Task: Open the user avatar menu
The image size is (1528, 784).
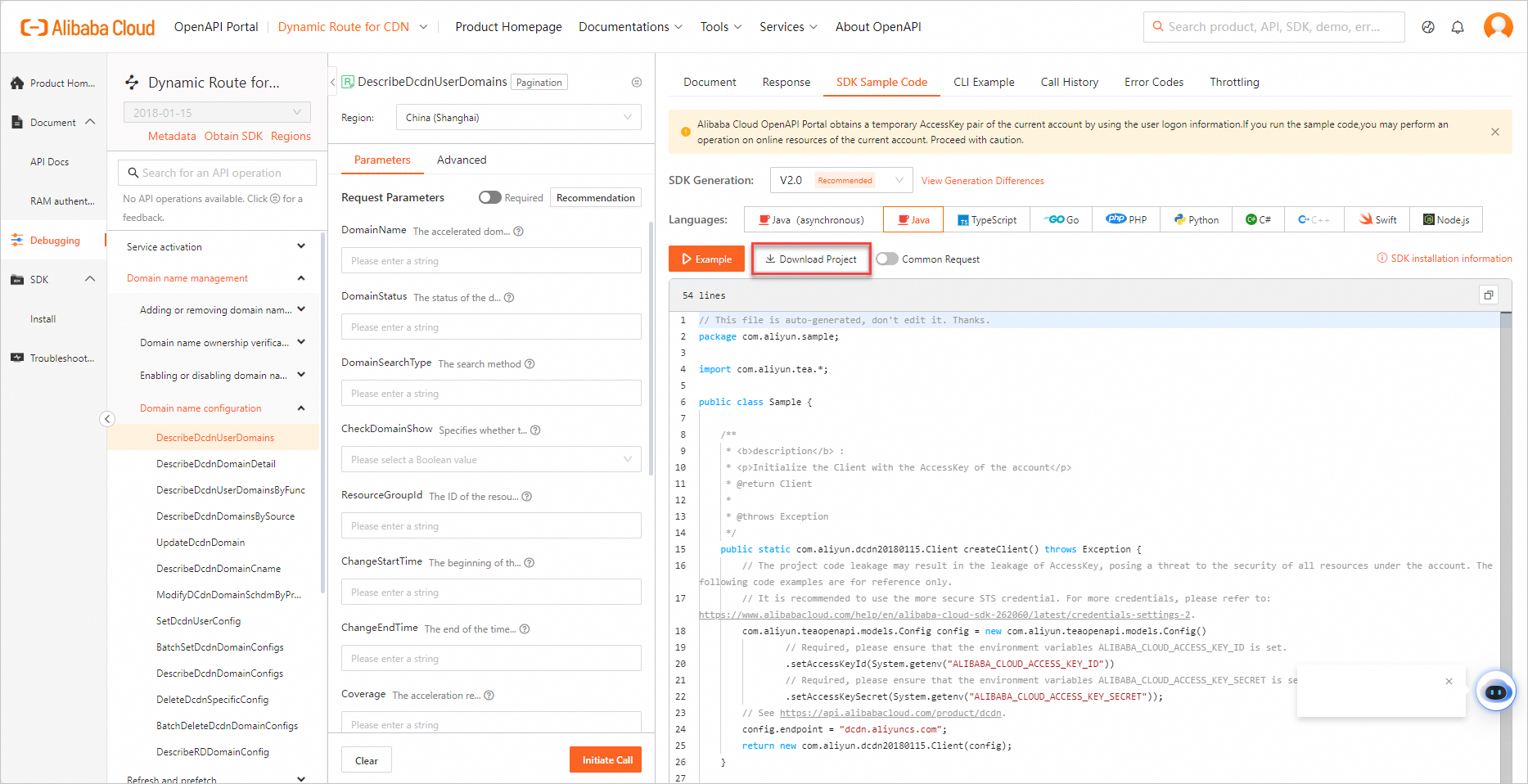Action: tap(1499, 26)
